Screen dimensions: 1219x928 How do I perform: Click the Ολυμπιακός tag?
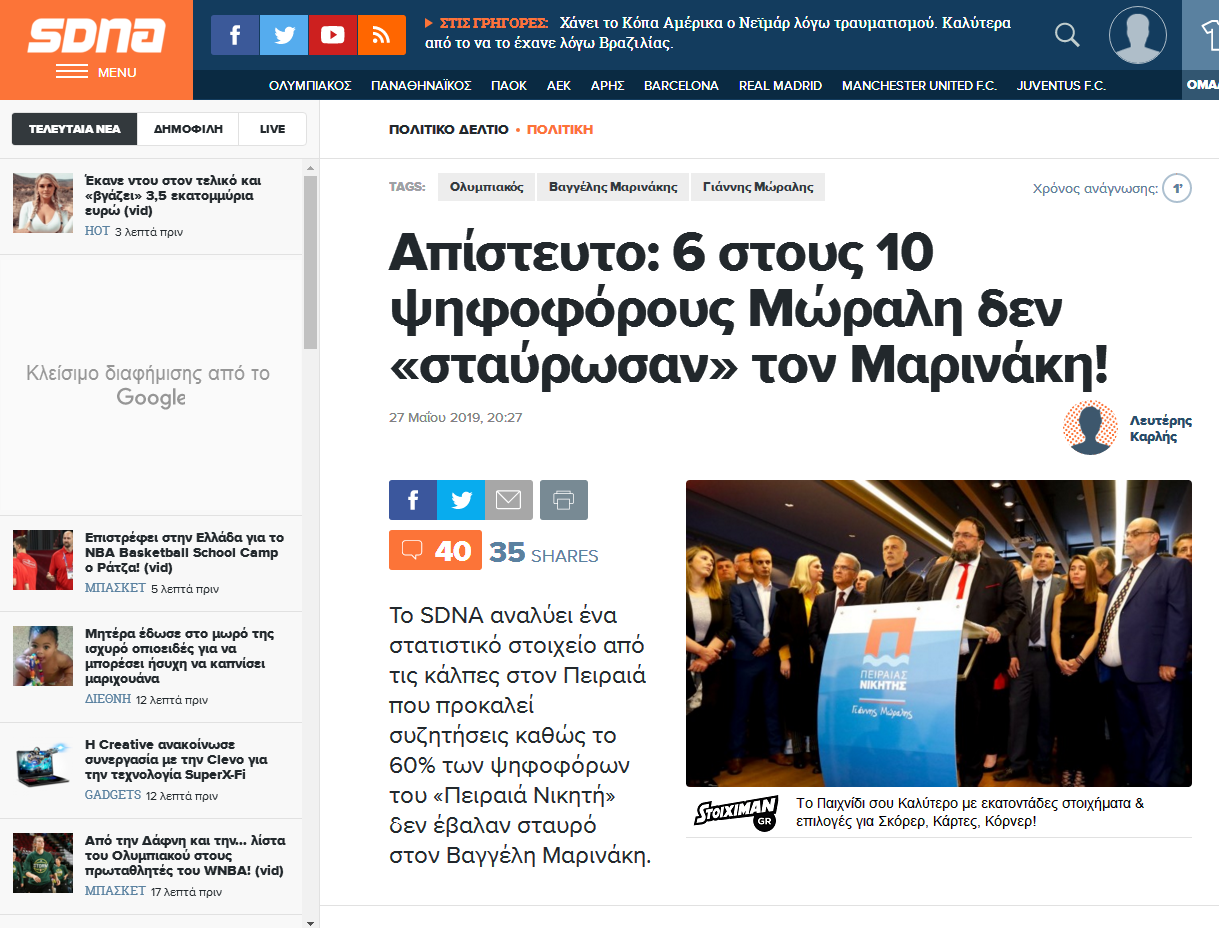[x=486, y=187]
